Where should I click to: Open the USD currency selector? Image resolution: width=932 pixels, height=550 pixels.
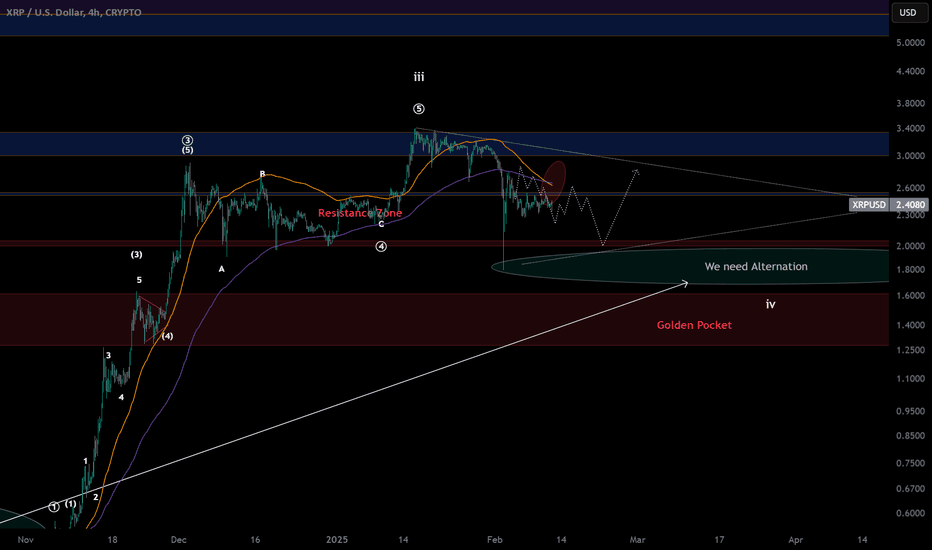pyautogui.click(x=908, y=12)
